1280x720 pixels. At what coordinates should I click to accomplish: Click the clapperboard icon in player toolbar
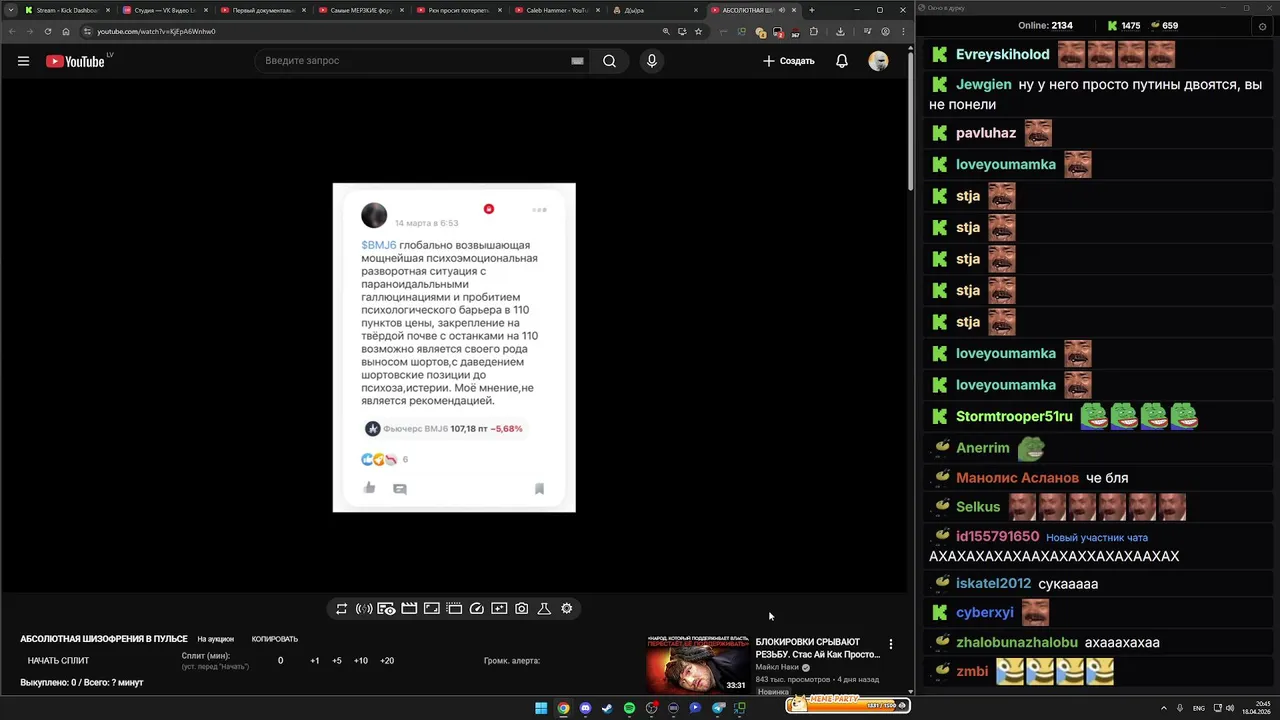[409, 608]
